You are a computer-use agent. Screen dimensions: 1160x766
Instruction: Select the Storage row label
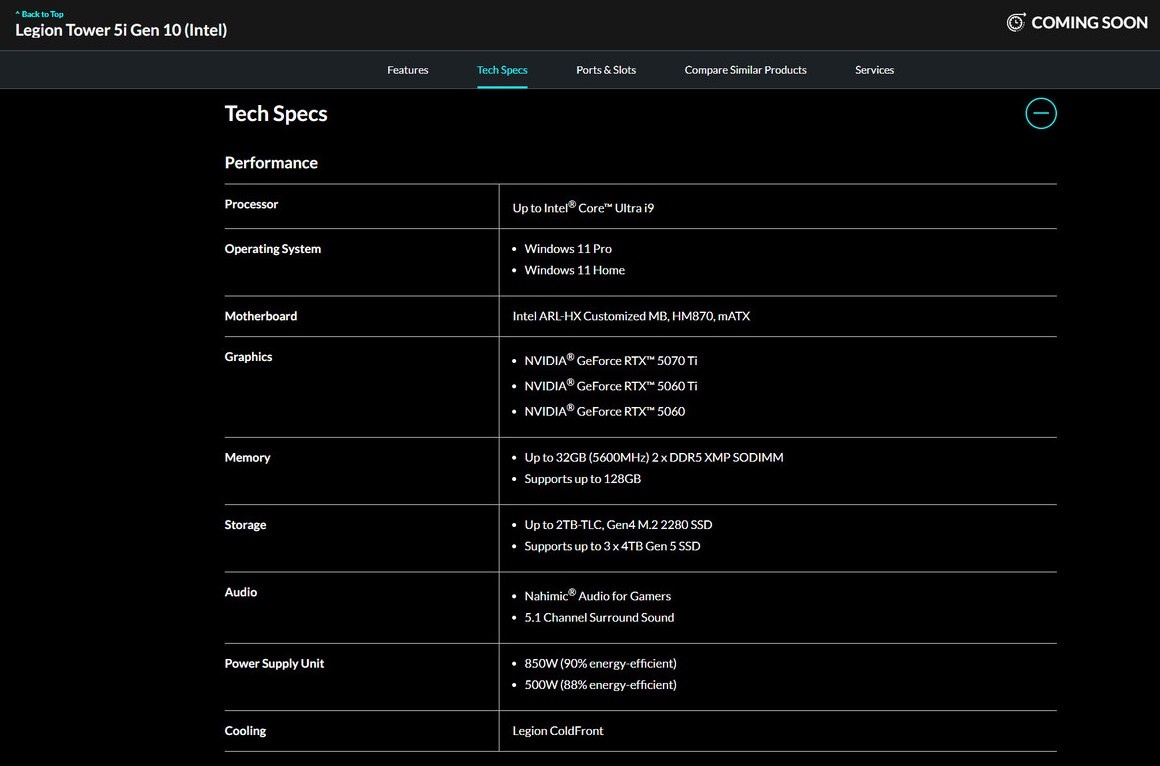245,525
